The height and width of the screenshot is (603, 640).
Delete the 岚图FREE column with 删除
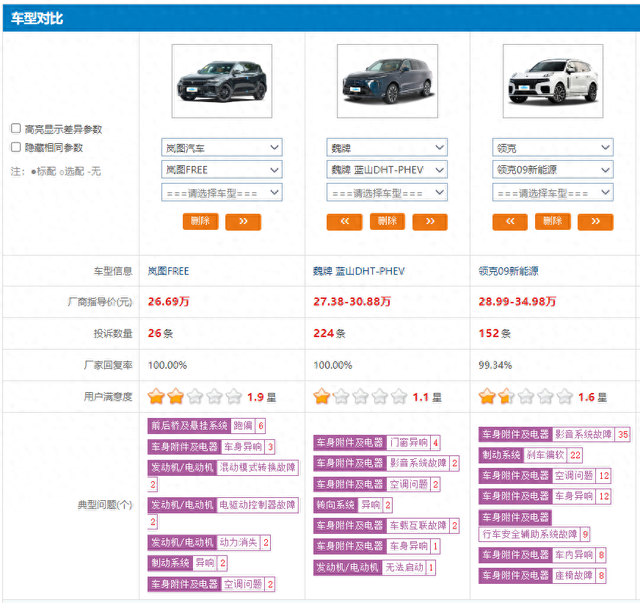(x=200, y=222)
